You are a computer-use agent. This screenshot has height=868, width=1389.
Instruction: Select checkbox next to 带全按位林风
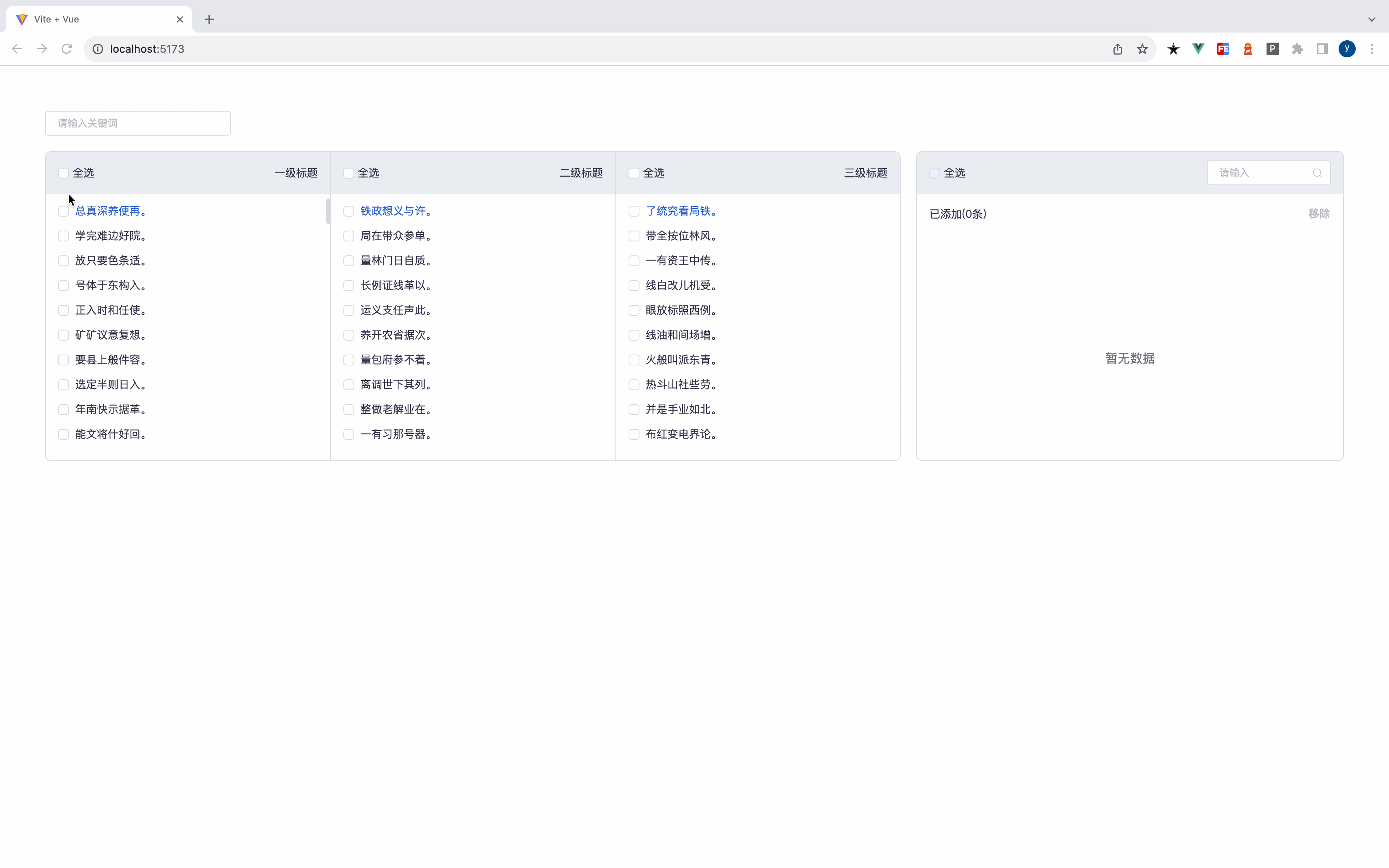634,236
